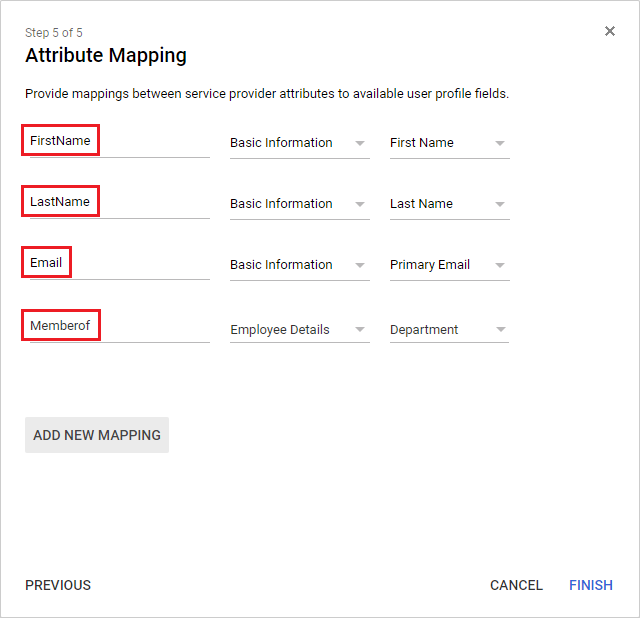Click the Add New Mapping button
Screen dimensions: 640x618
pos(97,435)
